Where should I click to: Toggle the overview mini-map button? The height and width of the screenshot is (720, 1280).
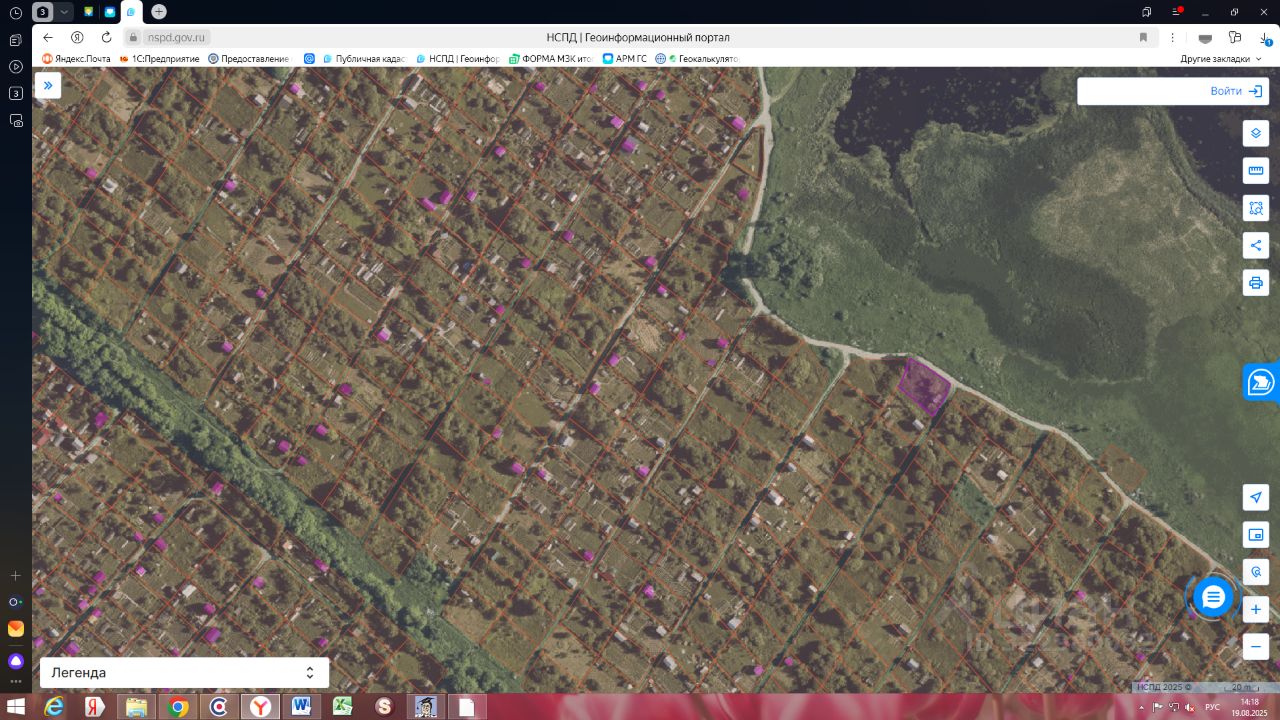(x=1256, y=535)
